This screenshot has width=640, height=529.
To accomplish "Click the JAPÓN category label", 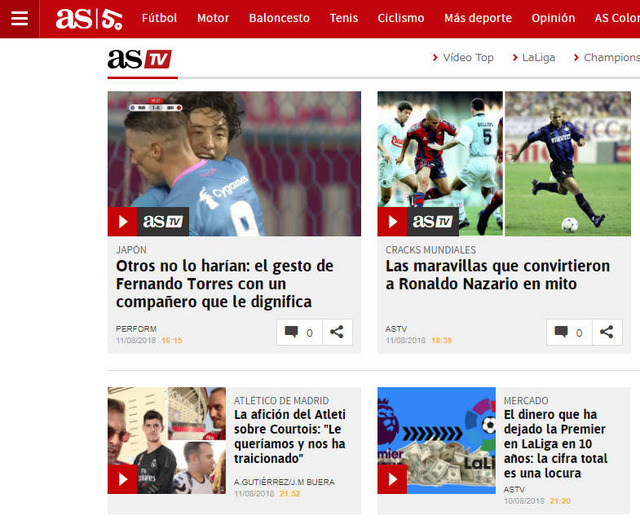I will tap(131, 250).
